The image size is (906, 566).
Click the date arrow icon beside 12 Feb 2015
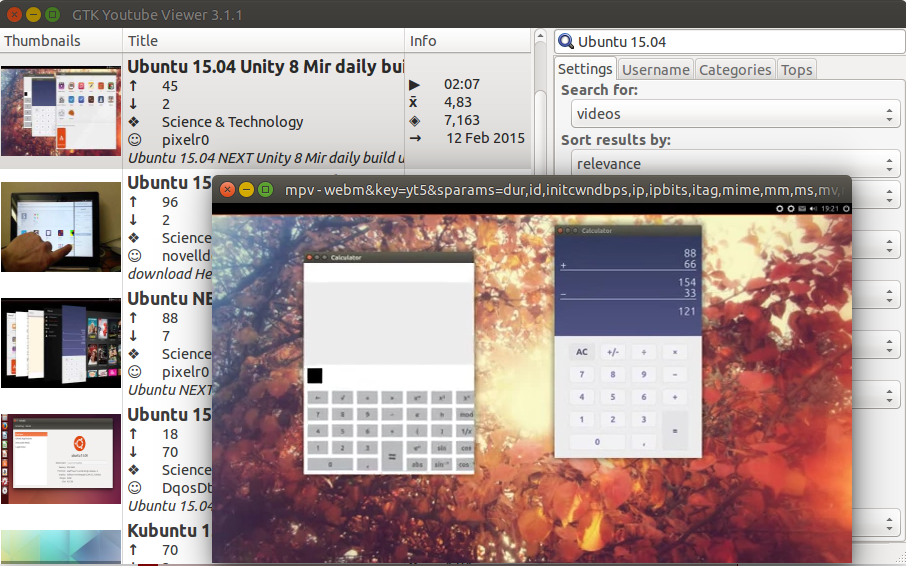pyautogui.click(x=415, y=139)
